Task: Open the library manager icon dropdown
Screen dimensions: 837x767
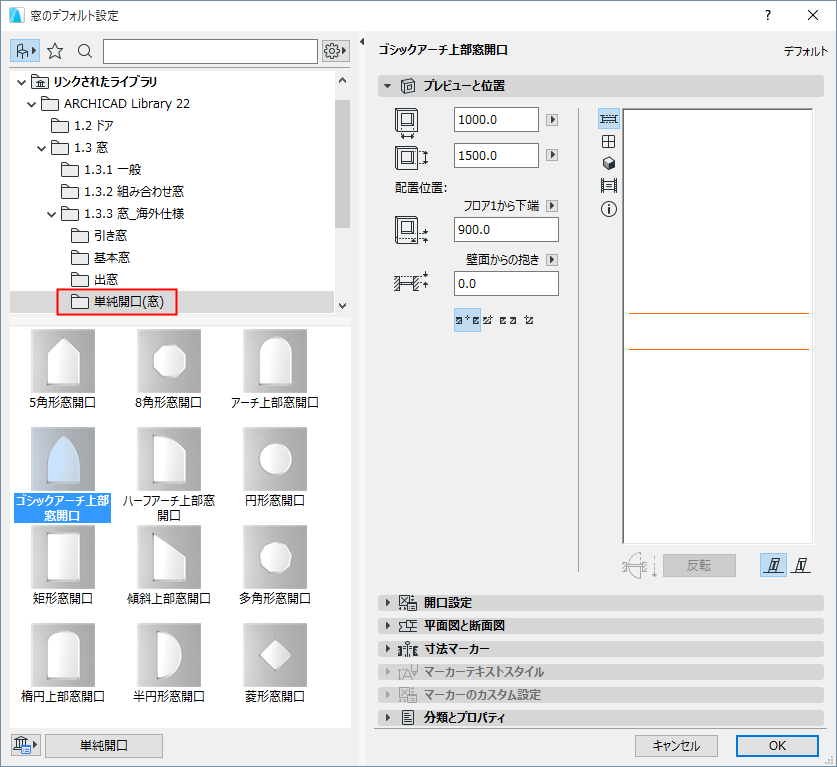Action: point(25,745)
